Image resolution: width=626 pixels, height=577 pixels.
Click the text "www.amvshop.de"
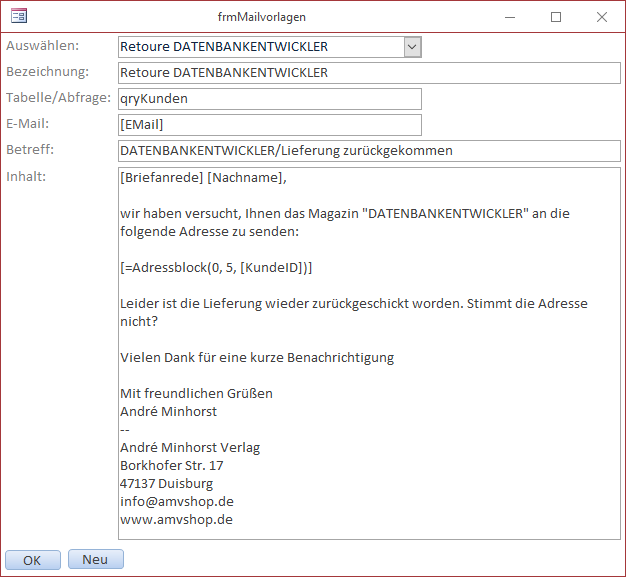(x=176, y=519)
